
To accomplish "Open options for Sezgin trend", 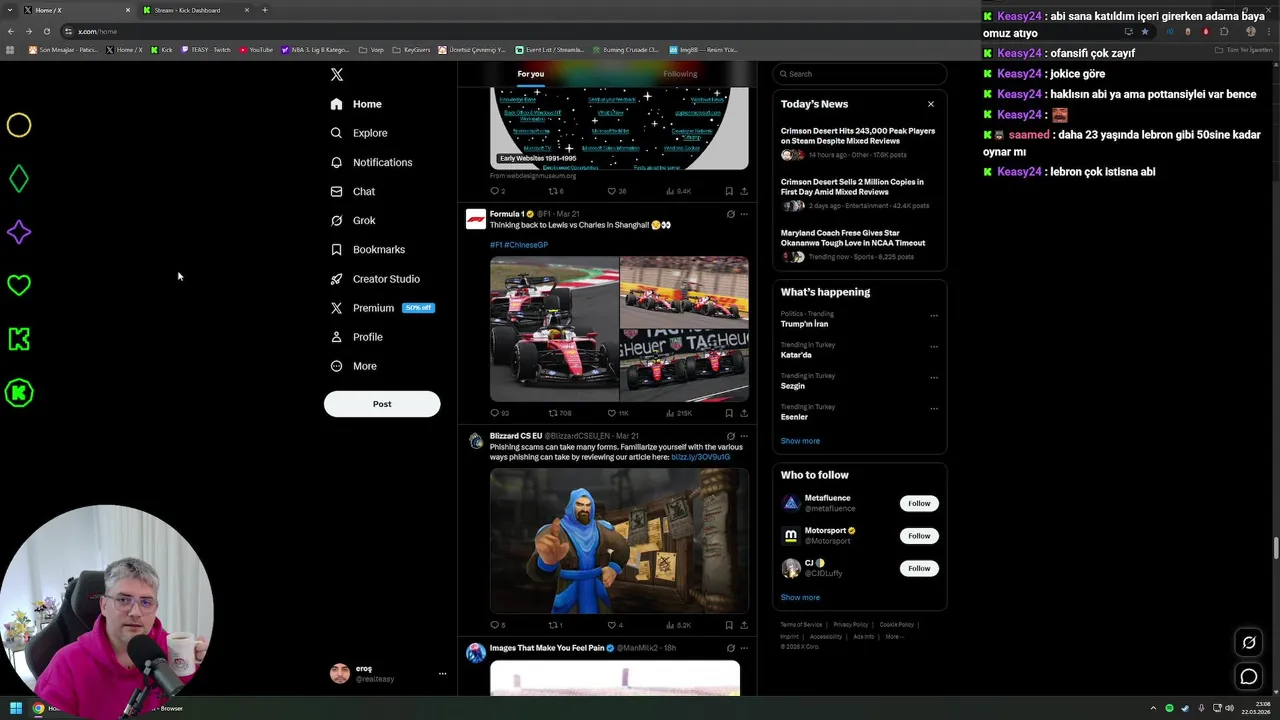I will [x=934, y=377].
